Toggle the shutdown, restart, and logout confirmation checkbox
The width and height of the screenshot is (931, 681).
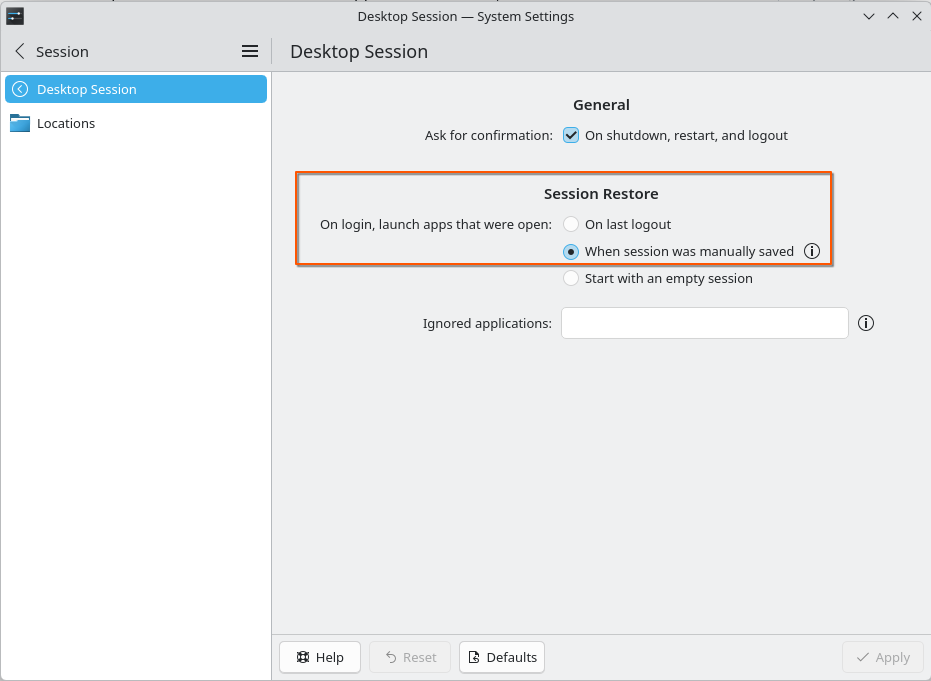point(571,135)
